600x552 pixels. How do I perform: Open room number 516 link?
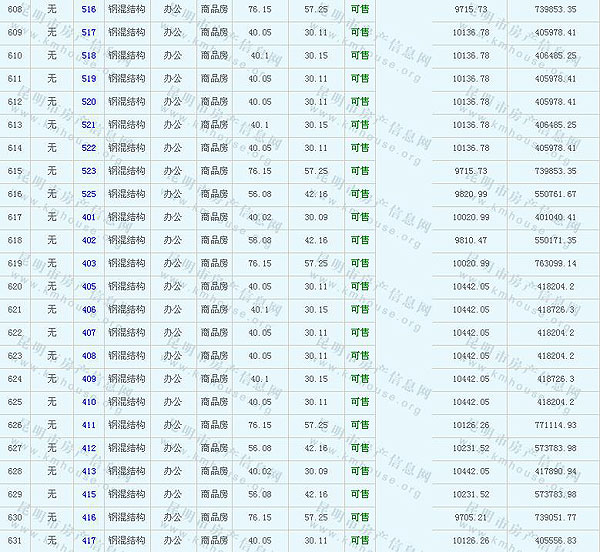tap(89, 8)
